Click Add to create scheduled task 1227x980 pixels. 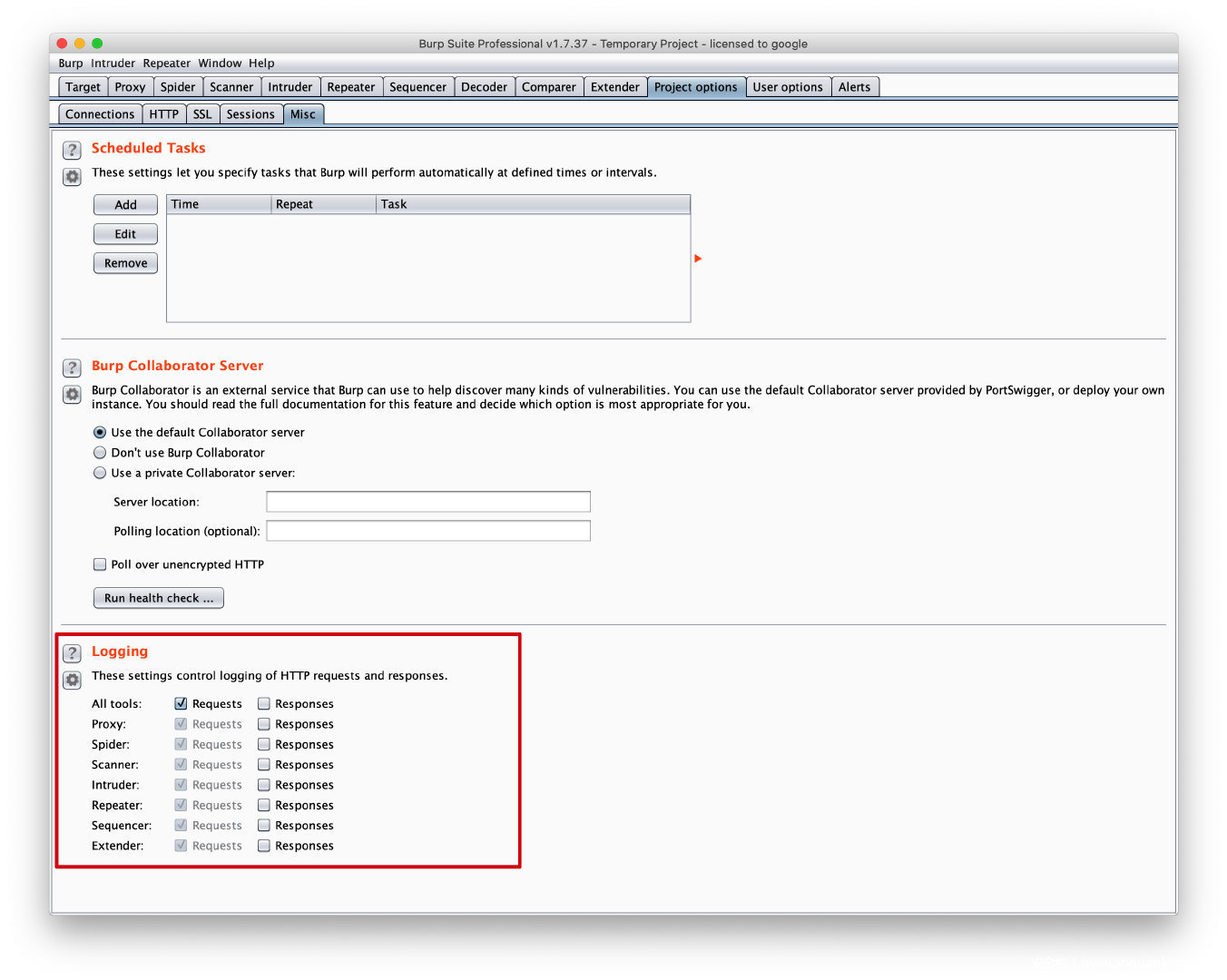click(x=125, y=205)
